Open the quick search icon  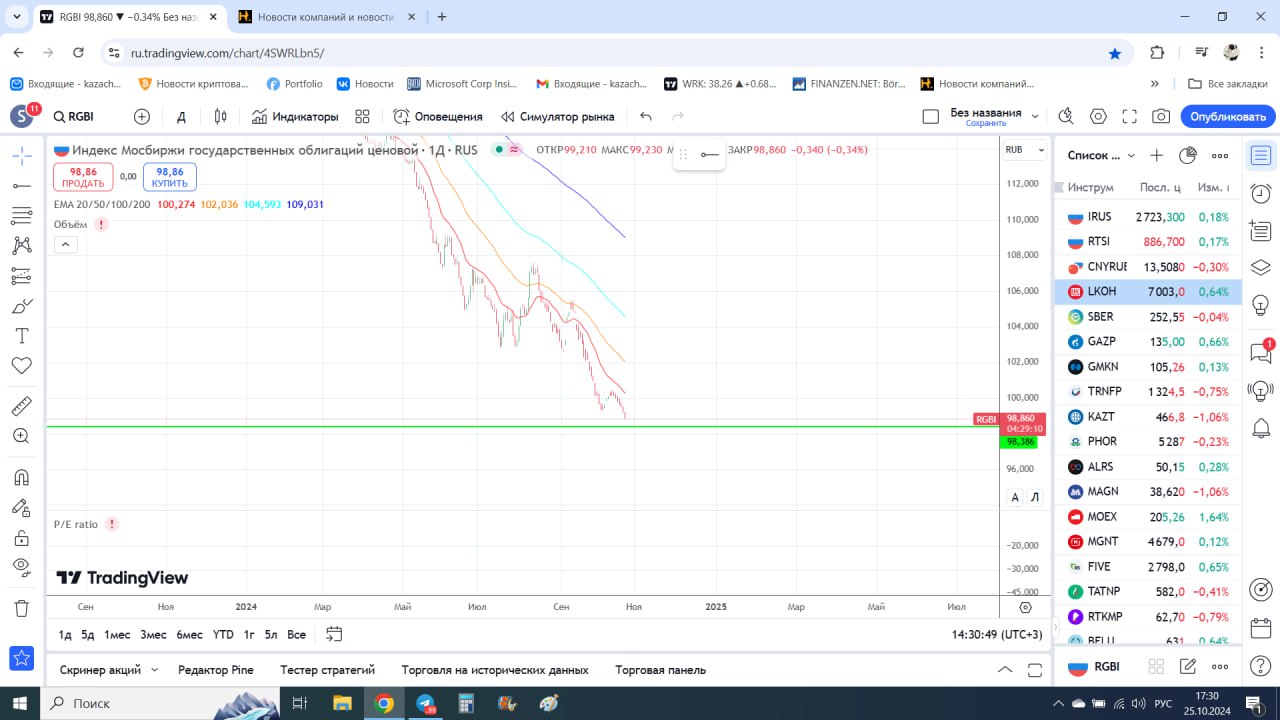(x=1066, y=116)
